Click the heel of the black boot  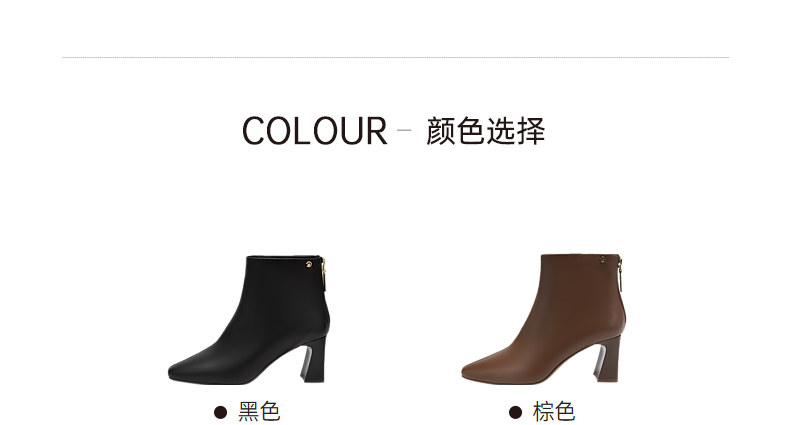(313, 360)
